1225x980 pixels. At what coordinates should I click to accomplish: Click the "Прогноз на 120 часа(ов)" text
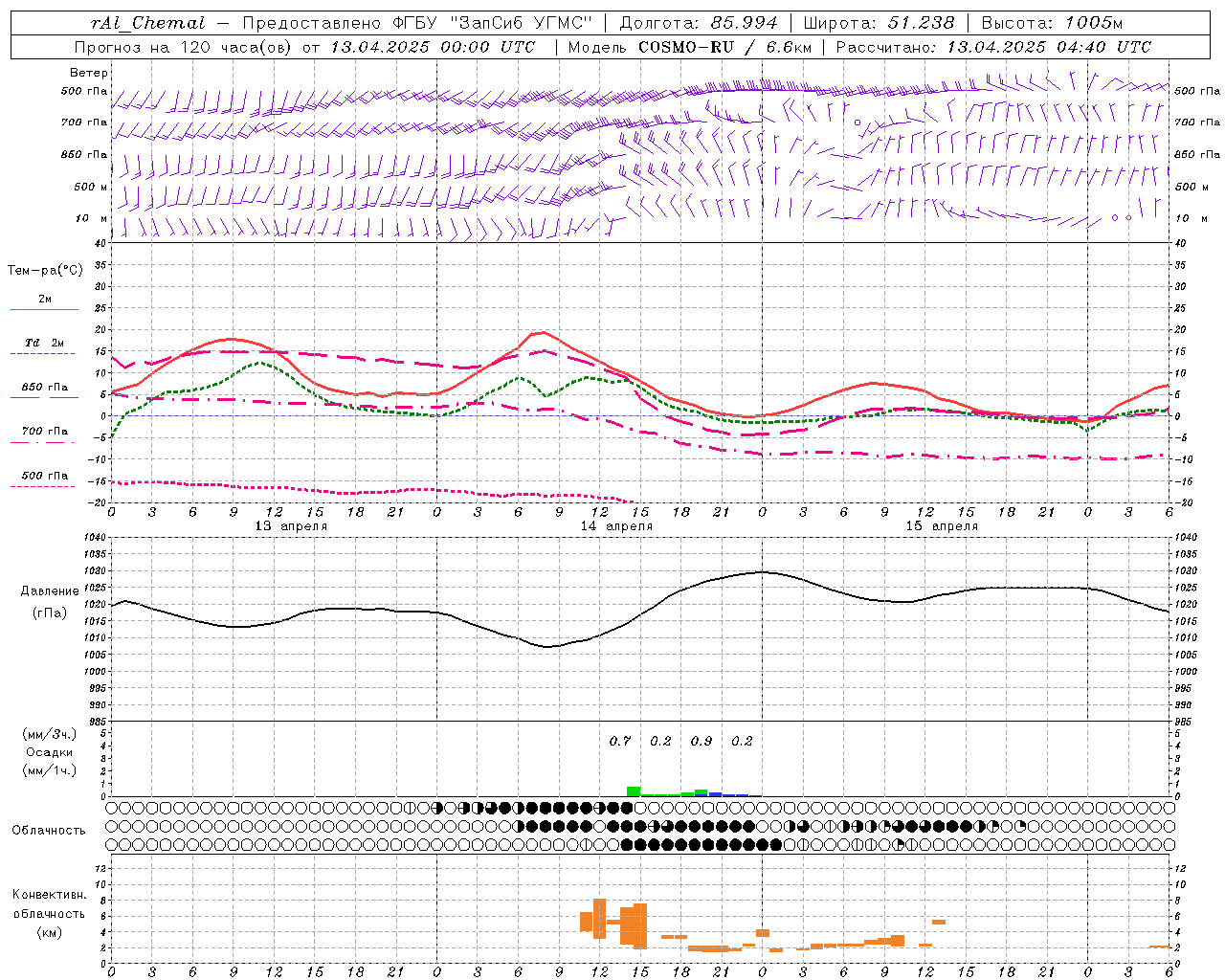point(184,47)
